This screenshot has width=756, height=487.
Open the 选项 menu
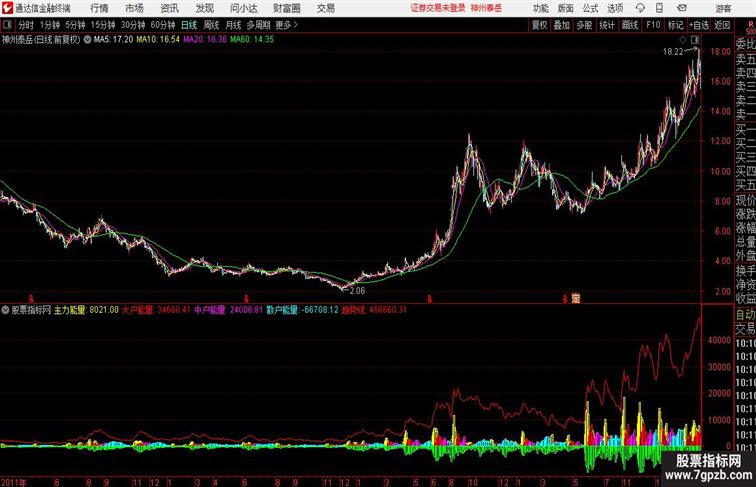615,8
